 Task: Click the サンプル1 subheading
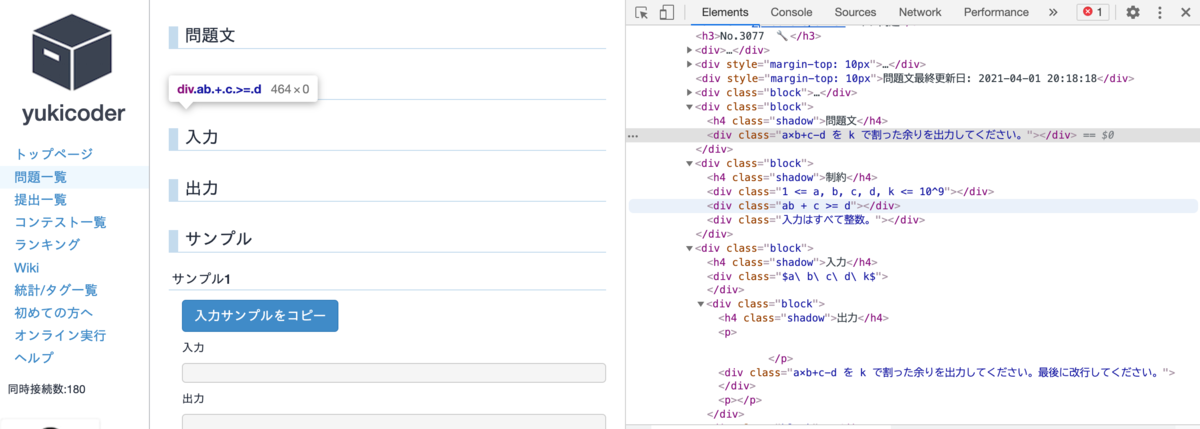pos(201,278)
